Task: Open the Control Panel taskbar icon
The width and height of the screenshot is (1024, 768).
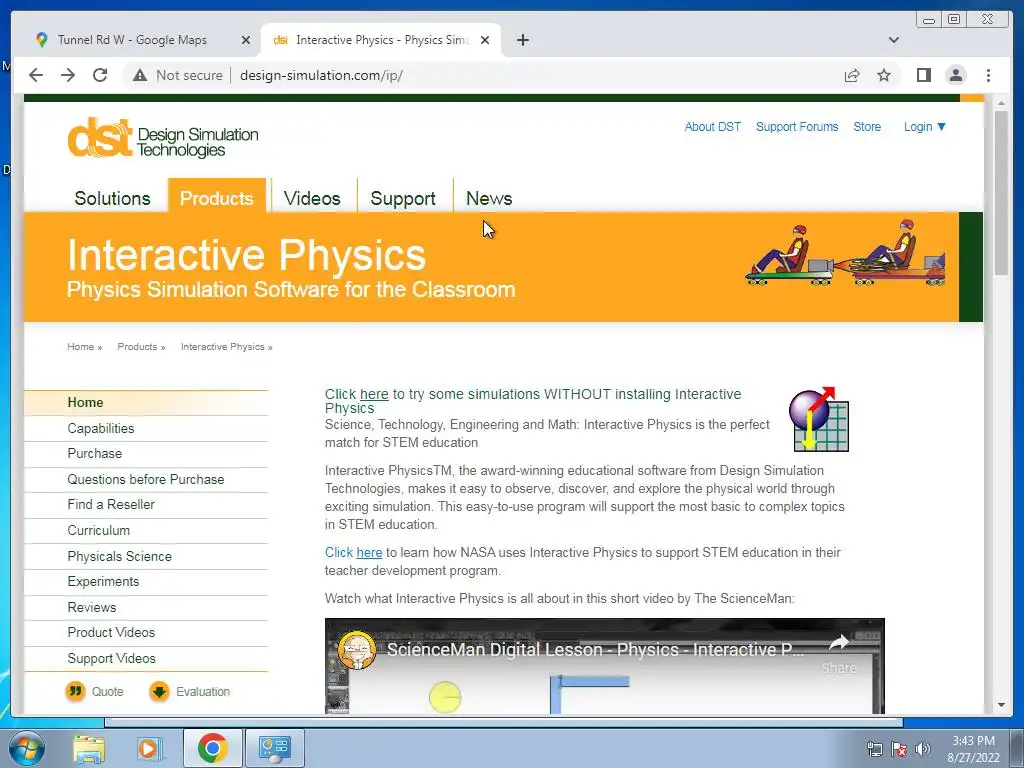Action: (274, 748)
